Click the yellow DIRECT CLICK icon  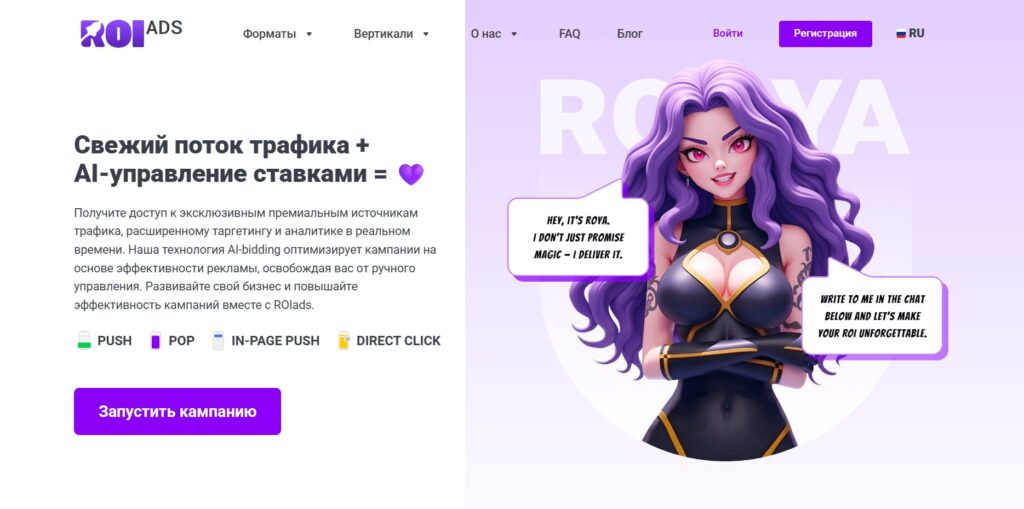344,340
